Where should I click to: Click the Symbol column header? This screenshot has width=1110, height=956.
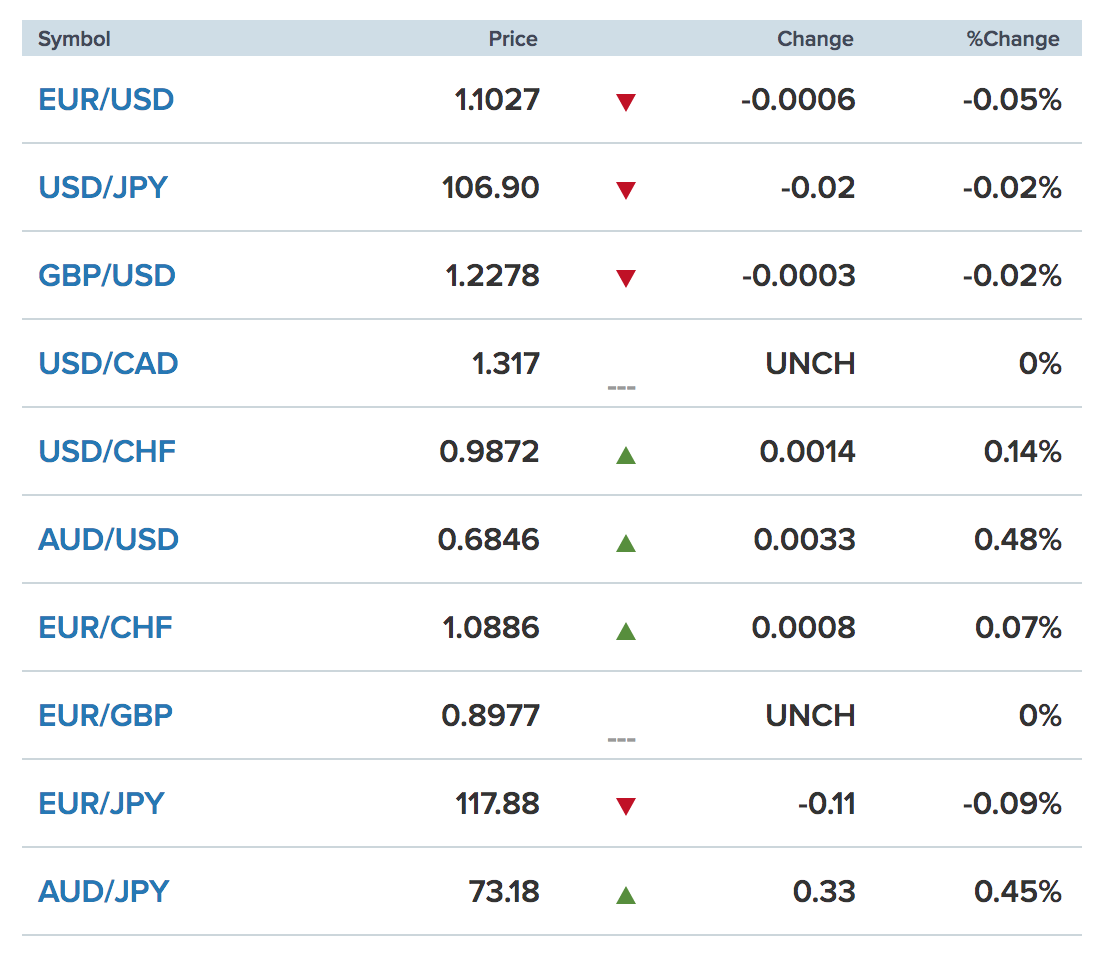coord(74,39)
